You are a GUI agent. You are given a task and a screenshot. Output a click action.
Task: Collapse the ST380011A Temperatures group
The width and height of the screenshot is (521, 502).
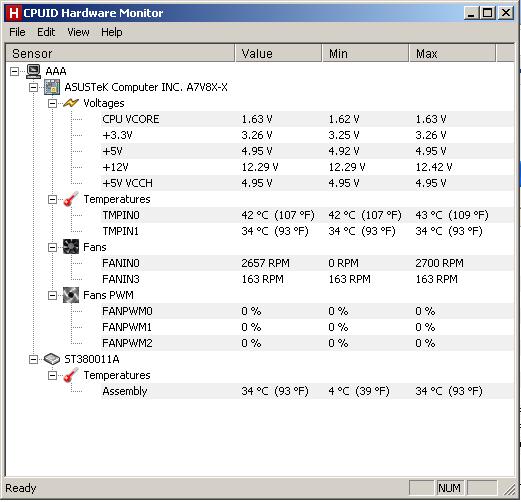52,375
